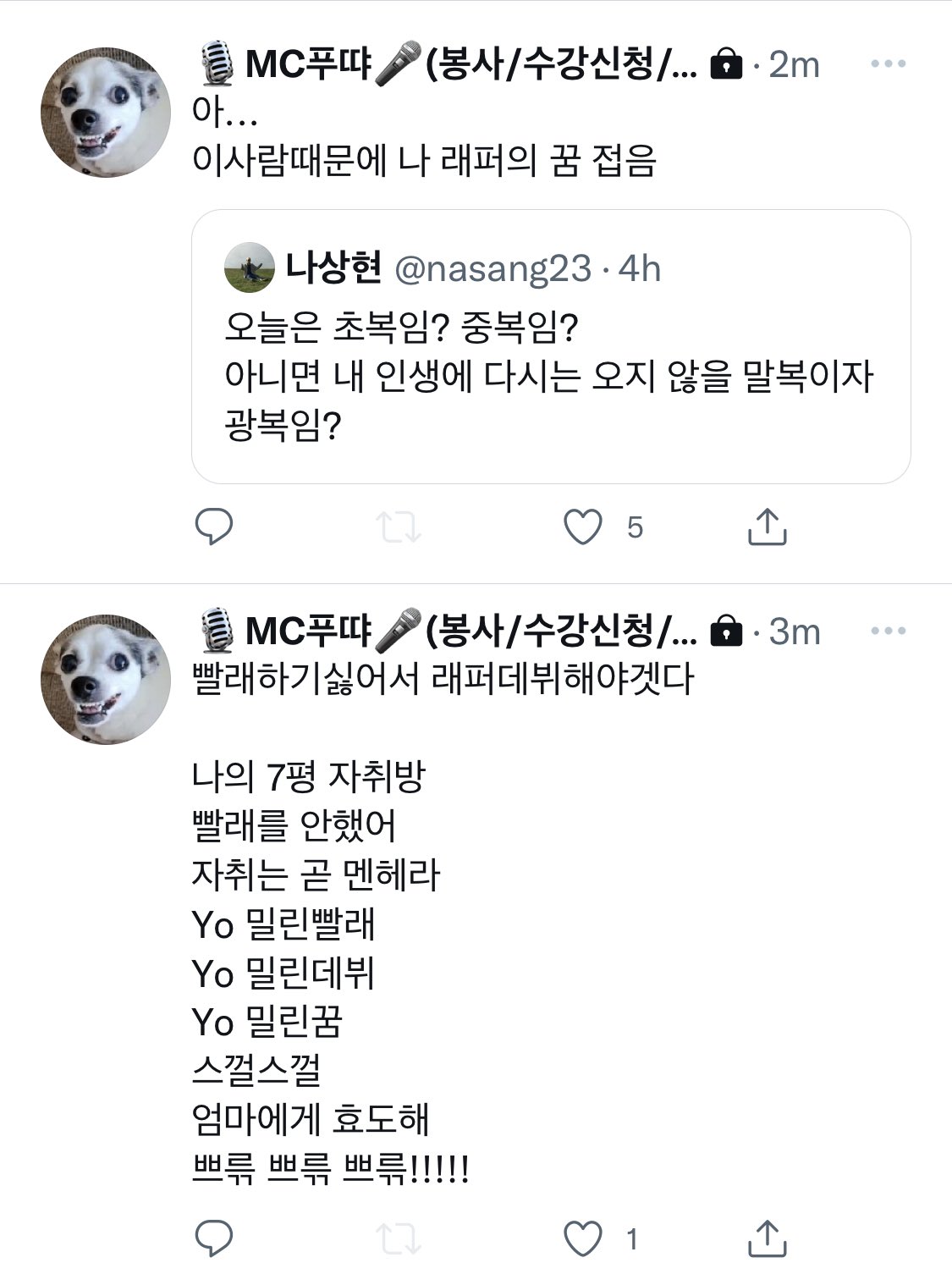The height and width of the screenshot is (1285, 952).
Task: Like the first tweet with 5 likes
Action: (x=583, y=527)
